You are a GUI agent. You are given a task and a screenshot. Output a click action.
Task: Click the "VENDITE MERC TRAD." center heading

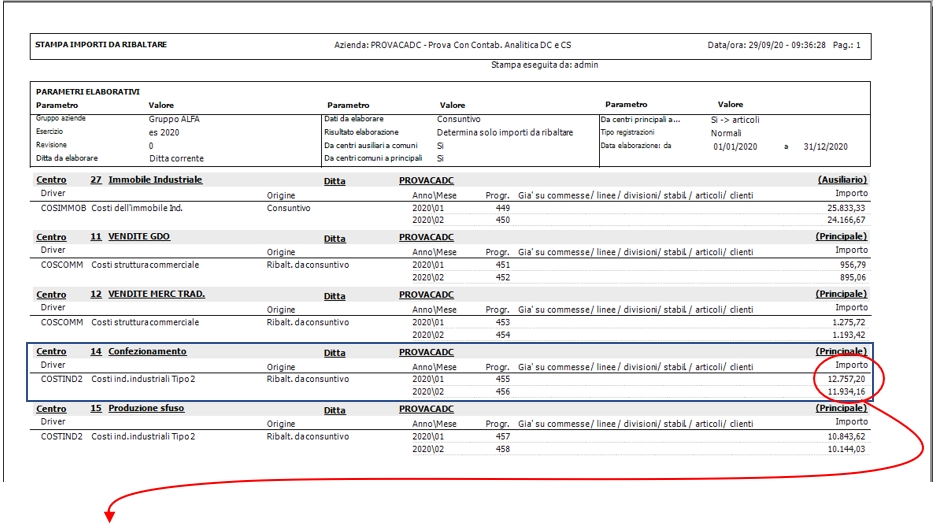tap(156, 294)
